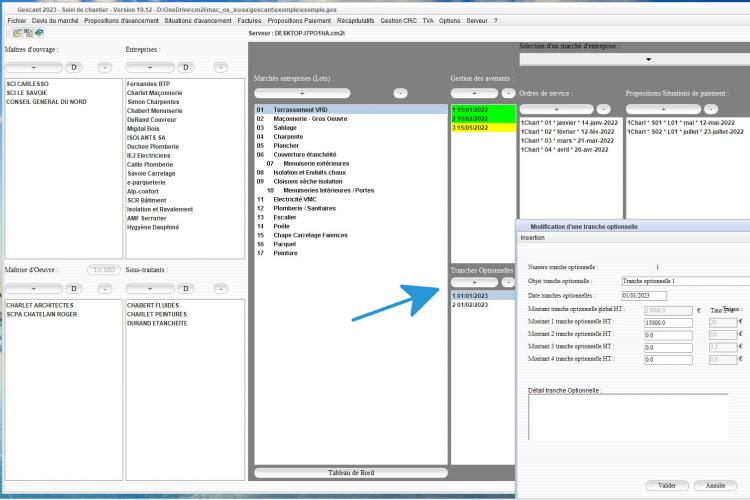Image resolution: width=750 pixels, height=500 pixels.
Task: Add a Sous-traitant with the + button
Action: click(150, 289)
